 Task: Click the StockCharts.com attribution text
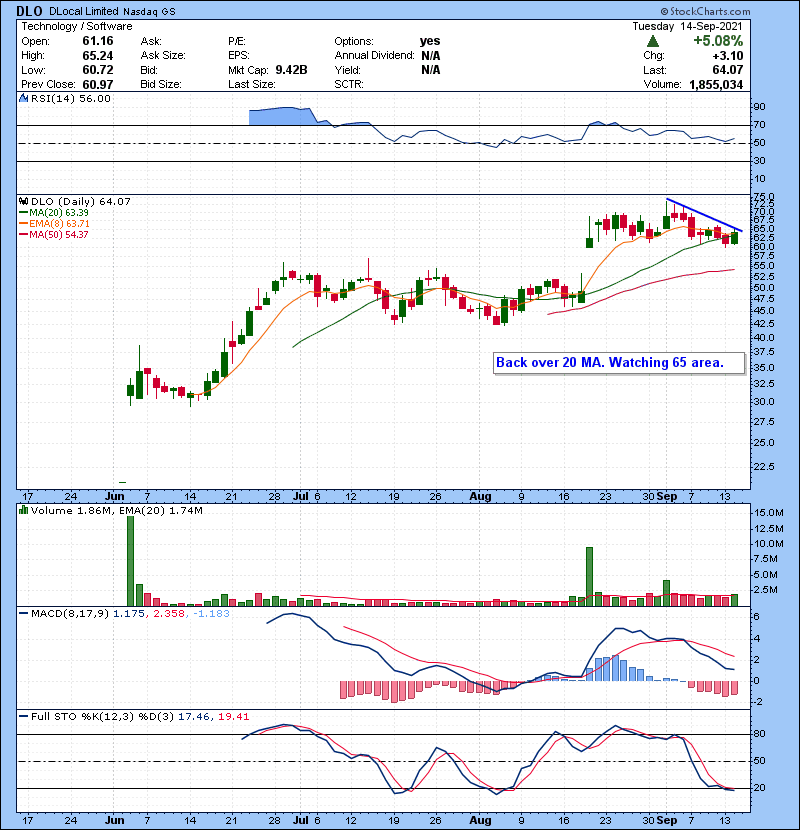[x=705, y=11]
